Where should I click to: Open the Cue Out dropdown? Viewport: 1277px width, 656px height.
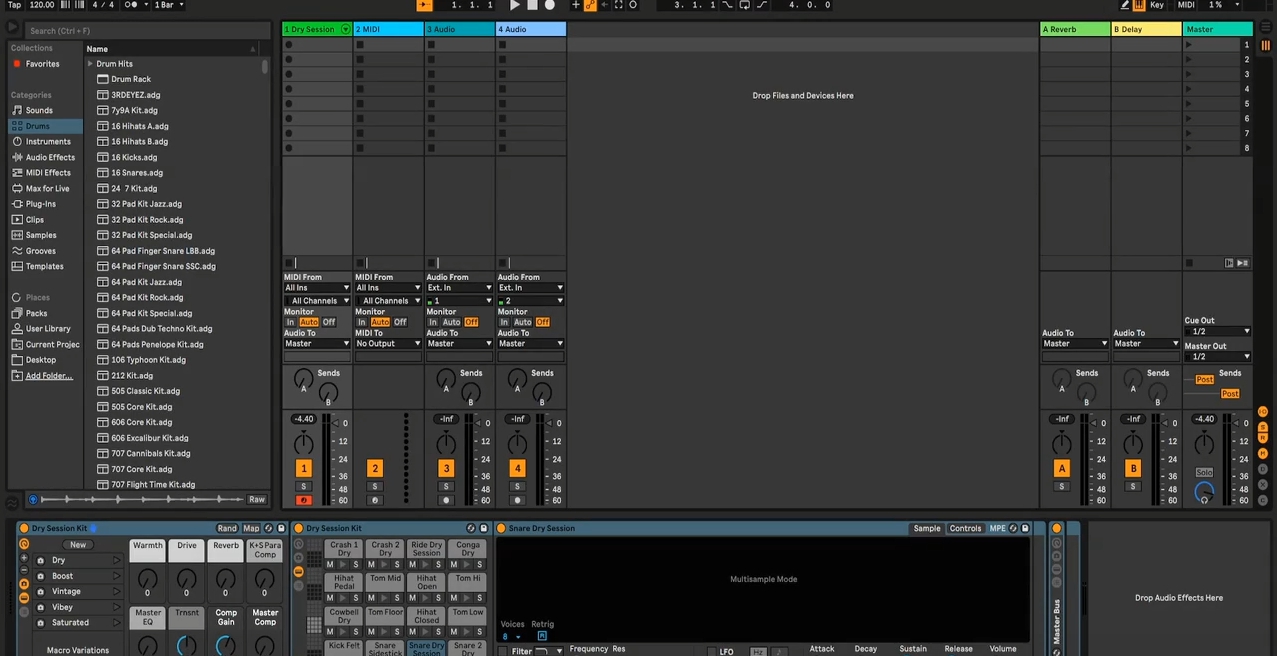click(1217, 332)
